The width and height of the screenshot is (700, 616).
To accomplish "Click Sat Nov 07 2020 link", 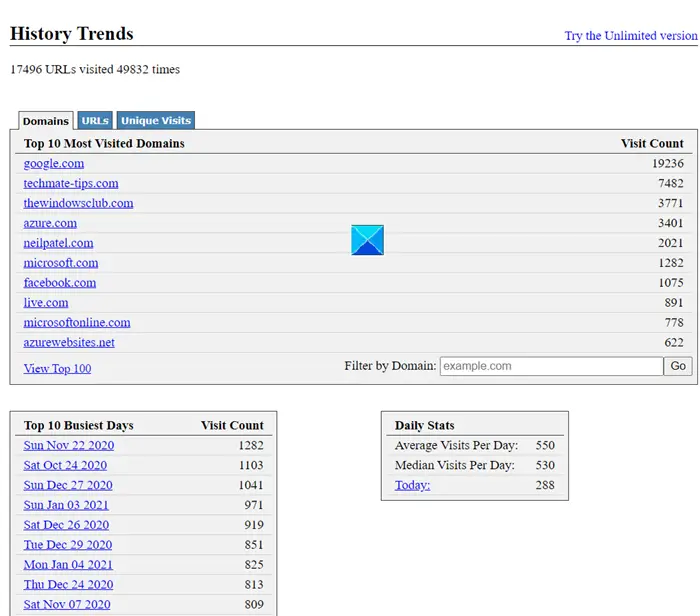I will (x=67, y=604).
